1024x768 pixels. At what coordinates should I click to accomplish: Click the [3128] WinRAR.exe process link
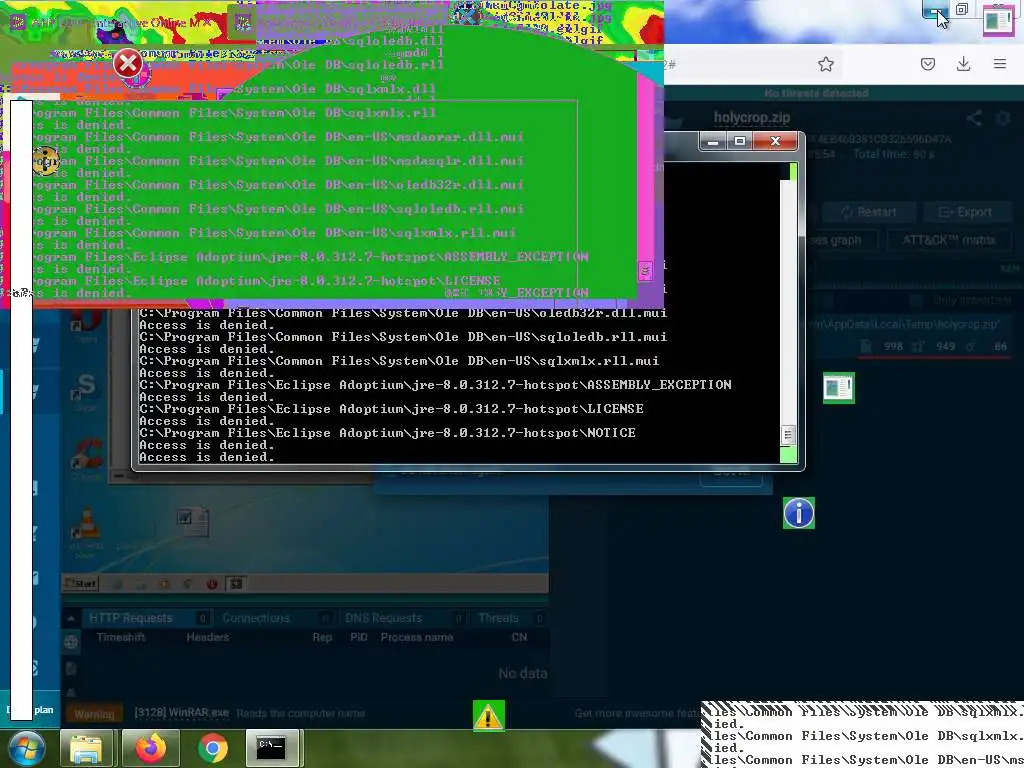(x=182, y=712)
